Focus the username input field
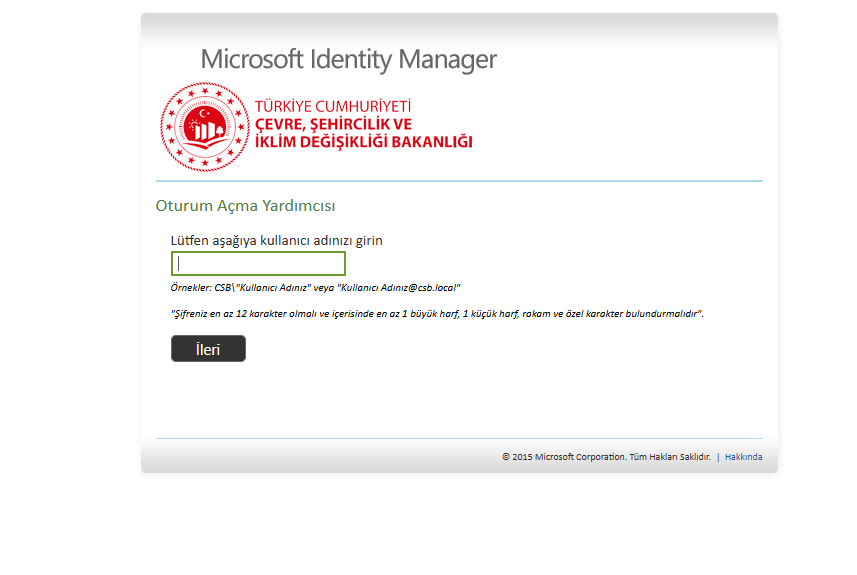The width and height of the screenshot is (857, 575). coord(258,264)
